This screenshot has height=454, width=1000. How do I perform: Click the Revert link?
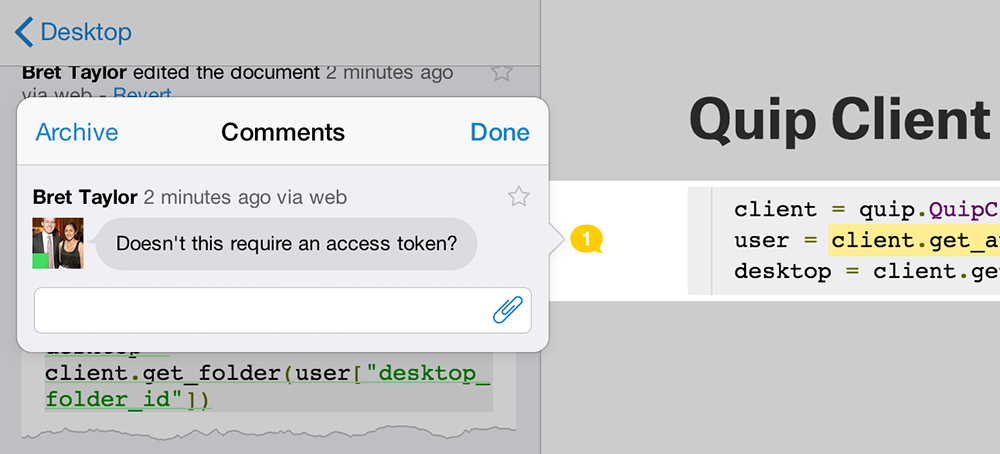pos(142,95)
